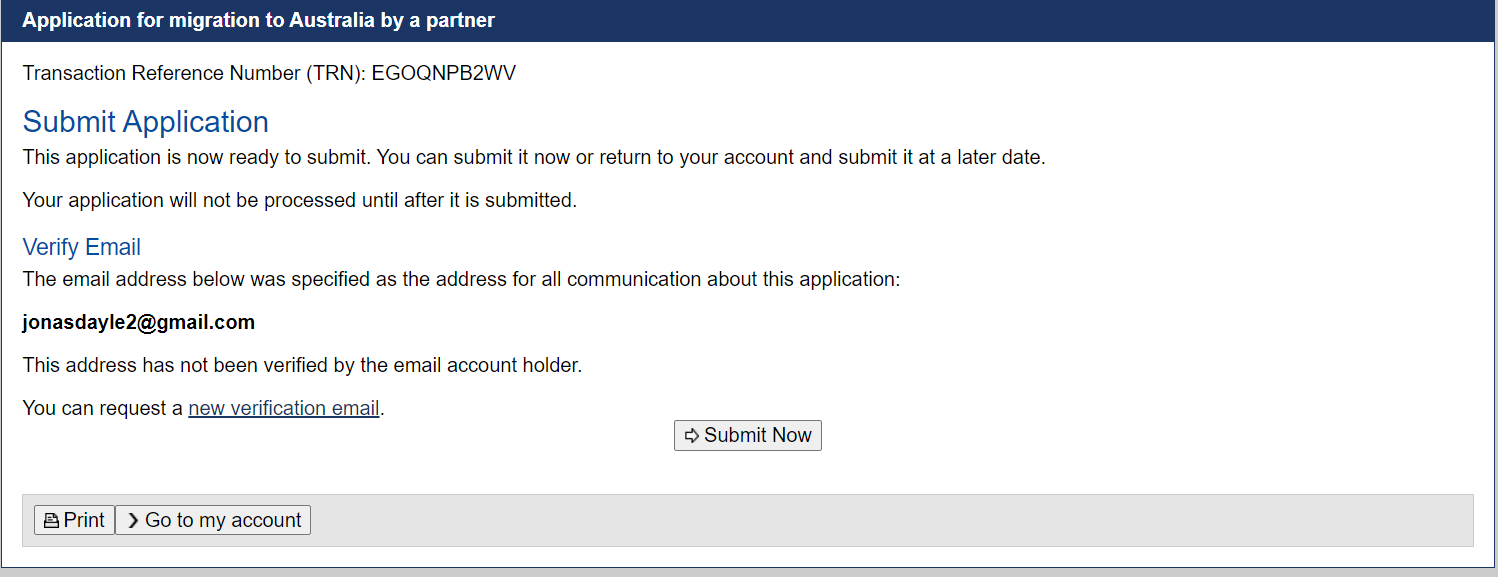Click the 'will not be processed until' sentence
1498x577 pixels.
coord(300,200)
